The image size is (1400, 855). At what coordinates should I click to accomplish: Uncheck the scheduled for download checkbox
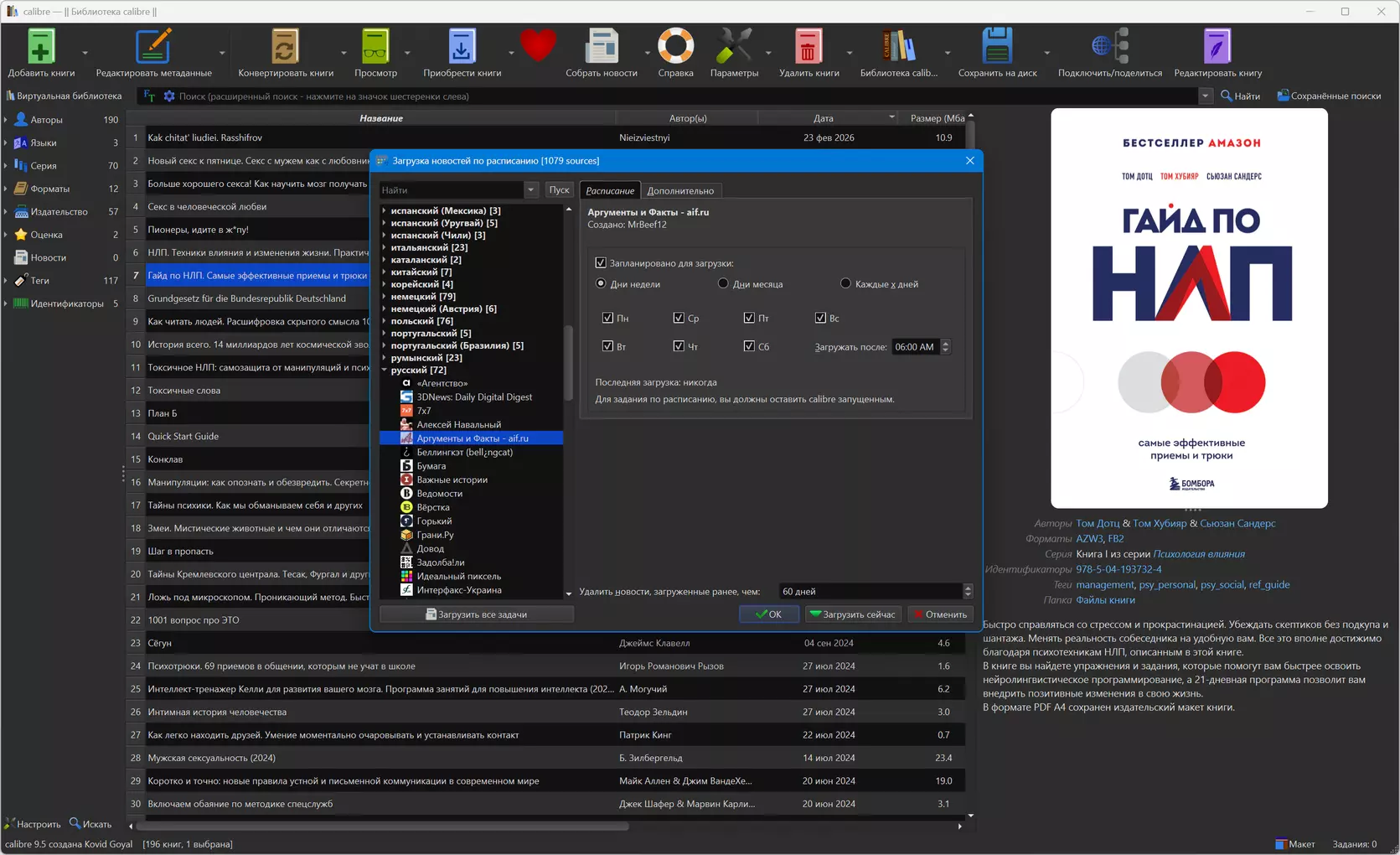click(601, 263)
